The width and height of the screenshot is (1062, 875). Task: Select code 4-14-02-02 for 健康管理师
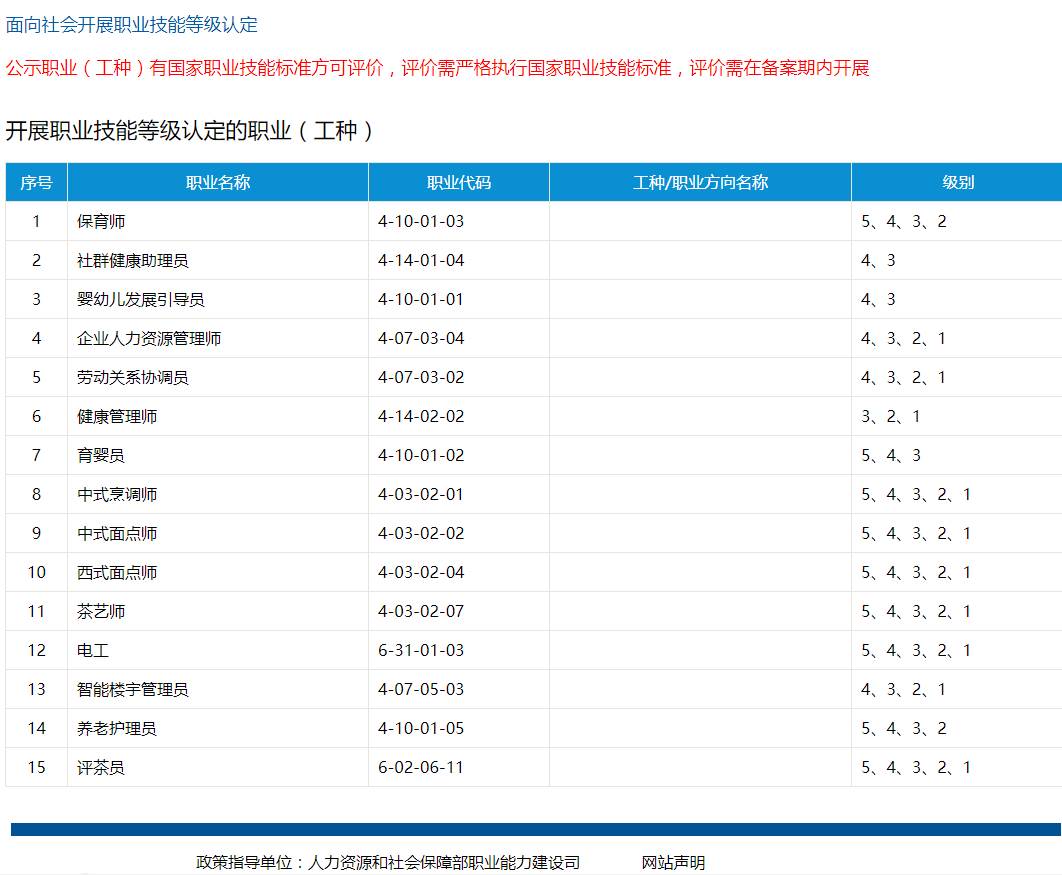point(421,417)
